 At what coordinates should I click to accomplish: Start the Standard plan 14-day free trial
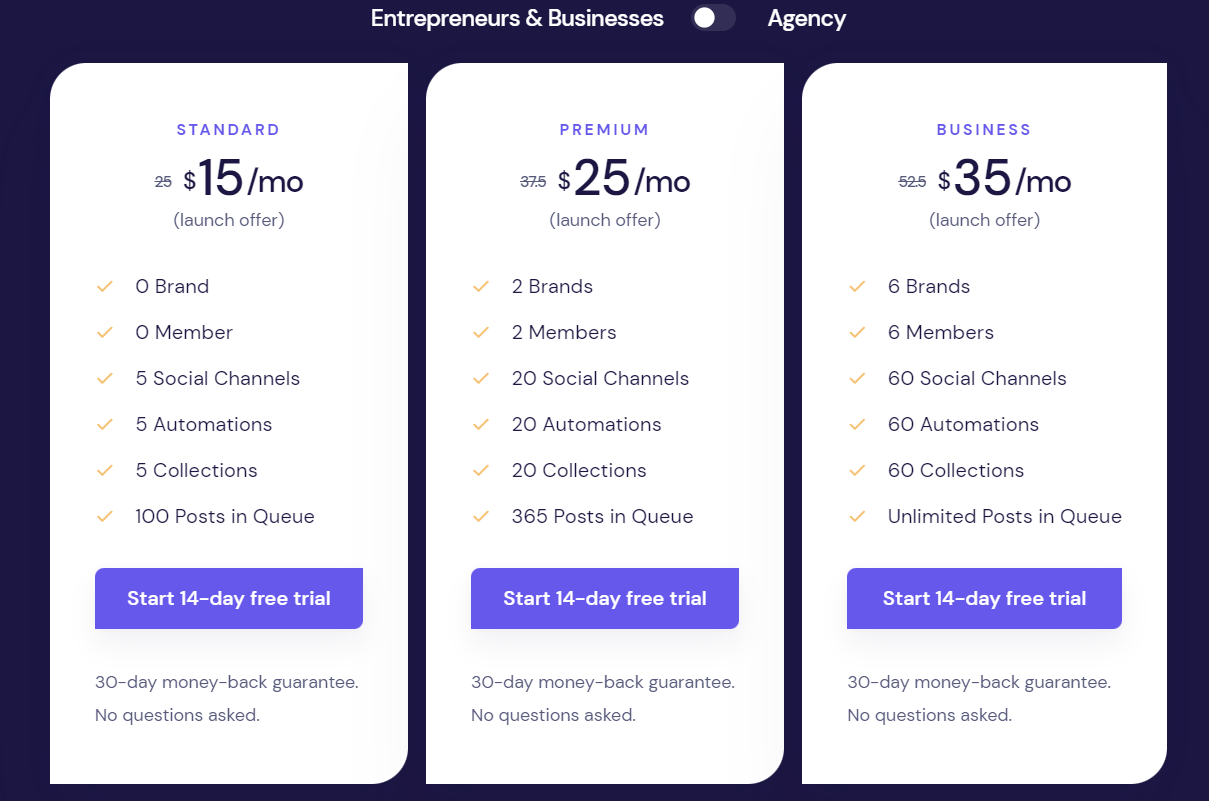tap(229, 599)
